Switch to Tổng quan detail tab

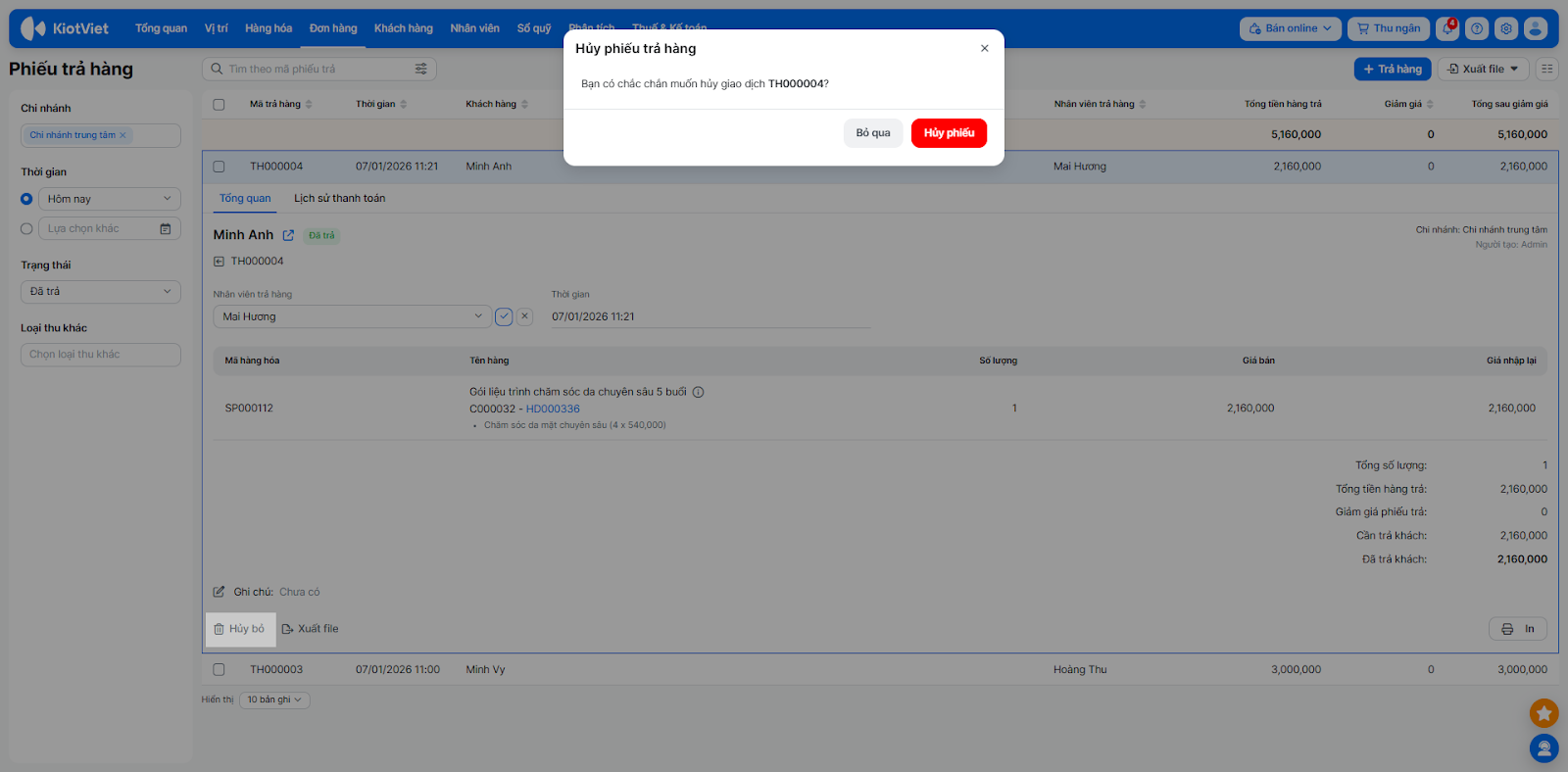coord(245,198)
